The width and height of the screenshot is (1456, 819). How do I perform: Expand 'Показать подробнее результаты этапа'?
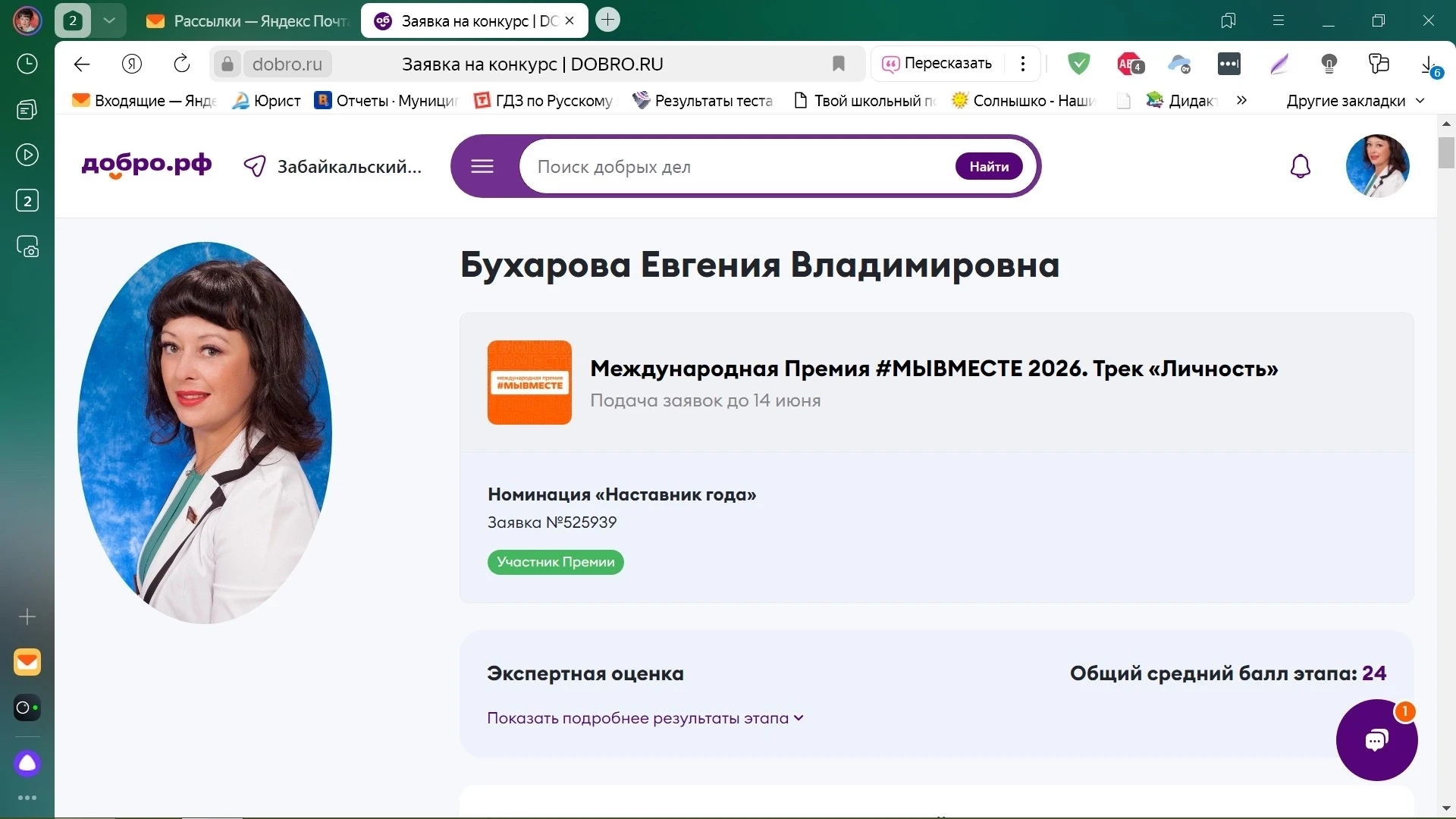coord(645,718)
